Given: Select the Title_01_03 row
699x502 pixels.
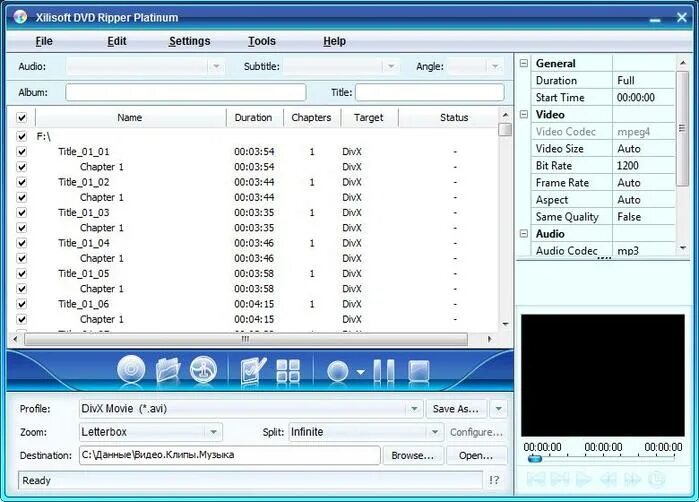Looking at the screenshot, I should [x=254, y=213].
